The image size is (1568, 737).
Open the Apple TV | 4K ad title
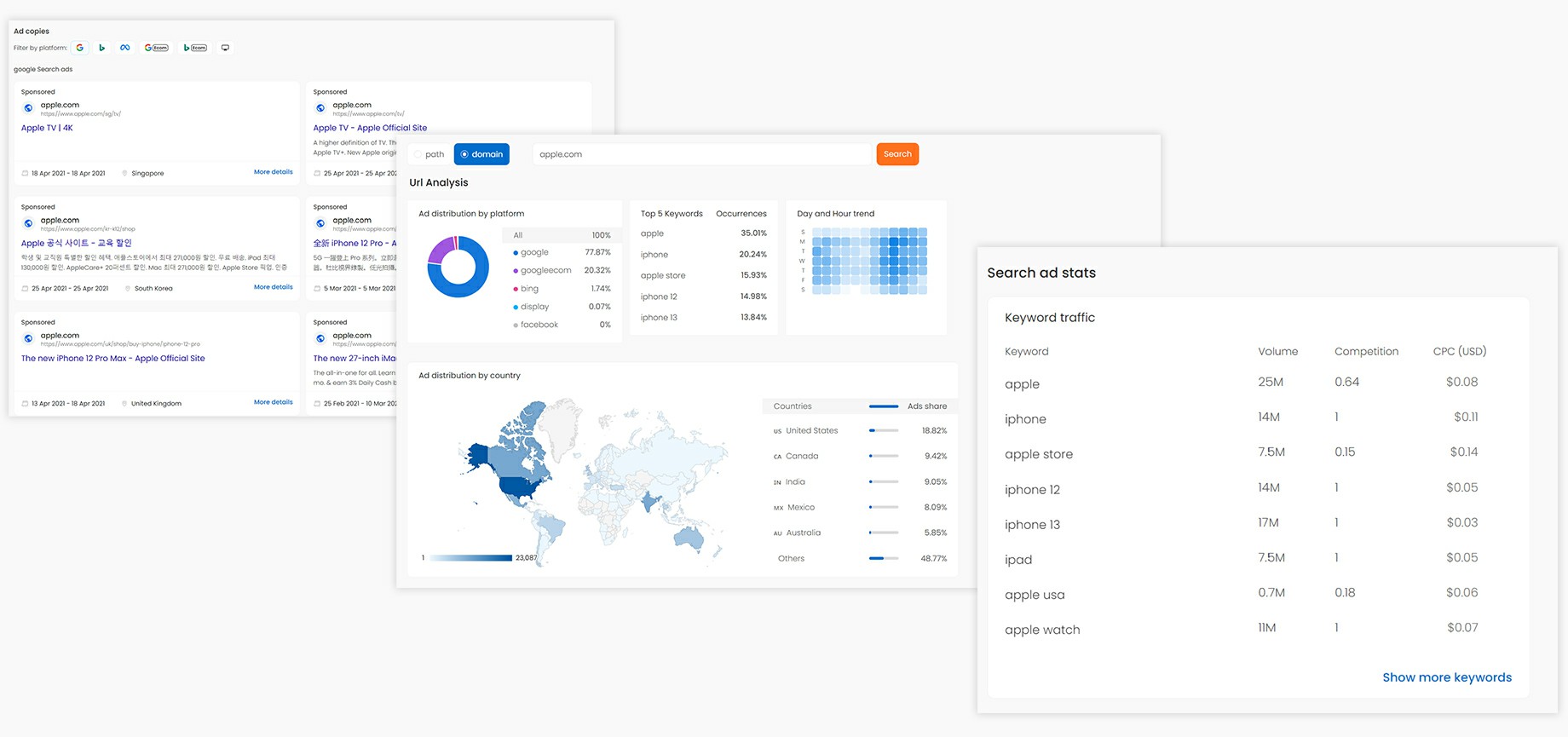tap(47, 128)
